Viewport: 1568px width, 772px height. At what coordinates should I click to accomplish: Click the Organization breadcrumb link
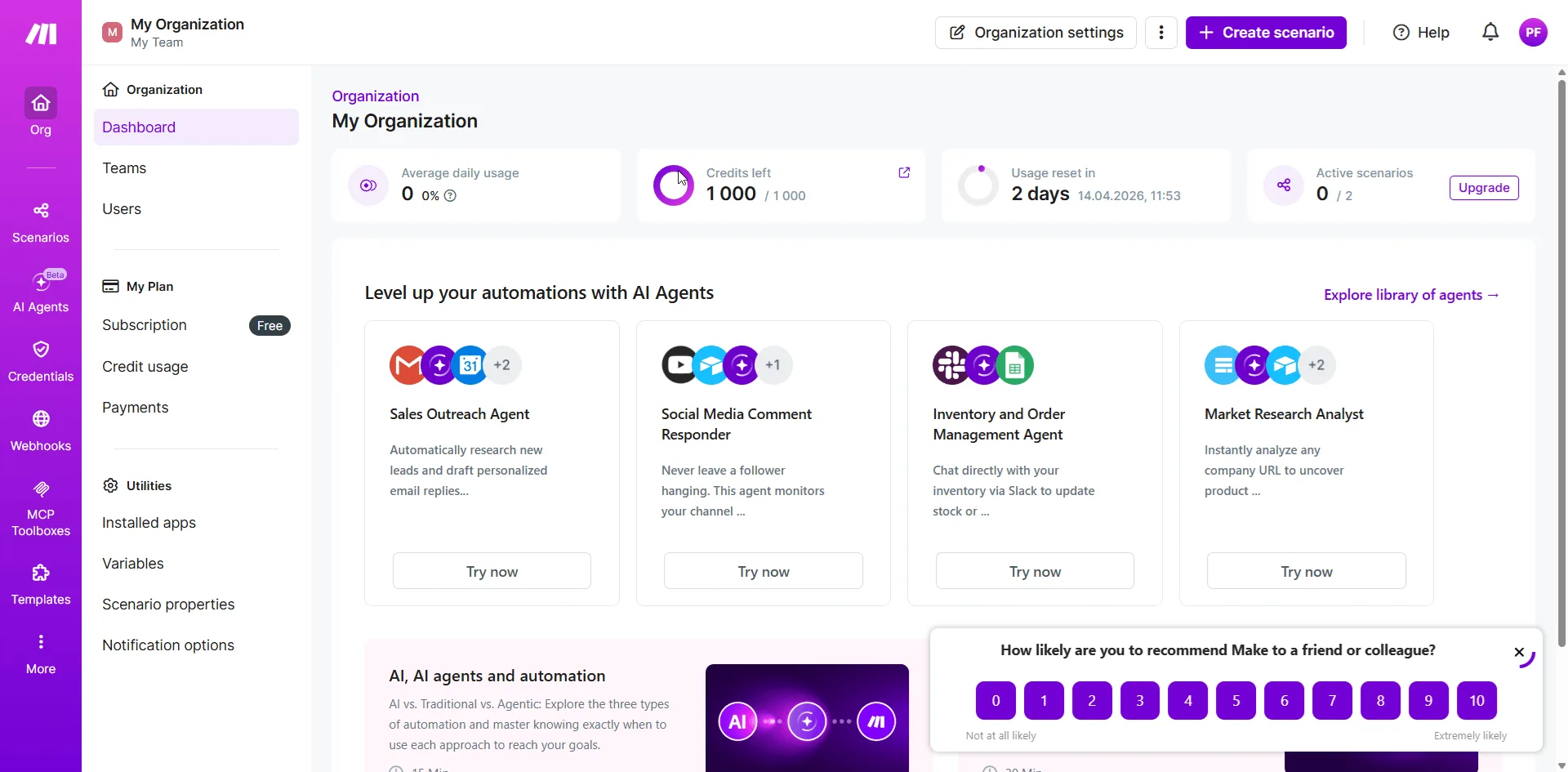376,96
